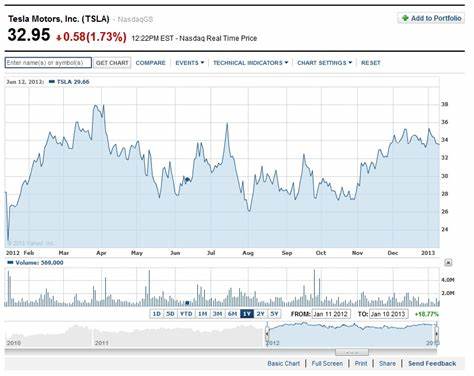Select the 6M time range
The image size is (474, 376).
pyautogui.click(x=232, y=314)
